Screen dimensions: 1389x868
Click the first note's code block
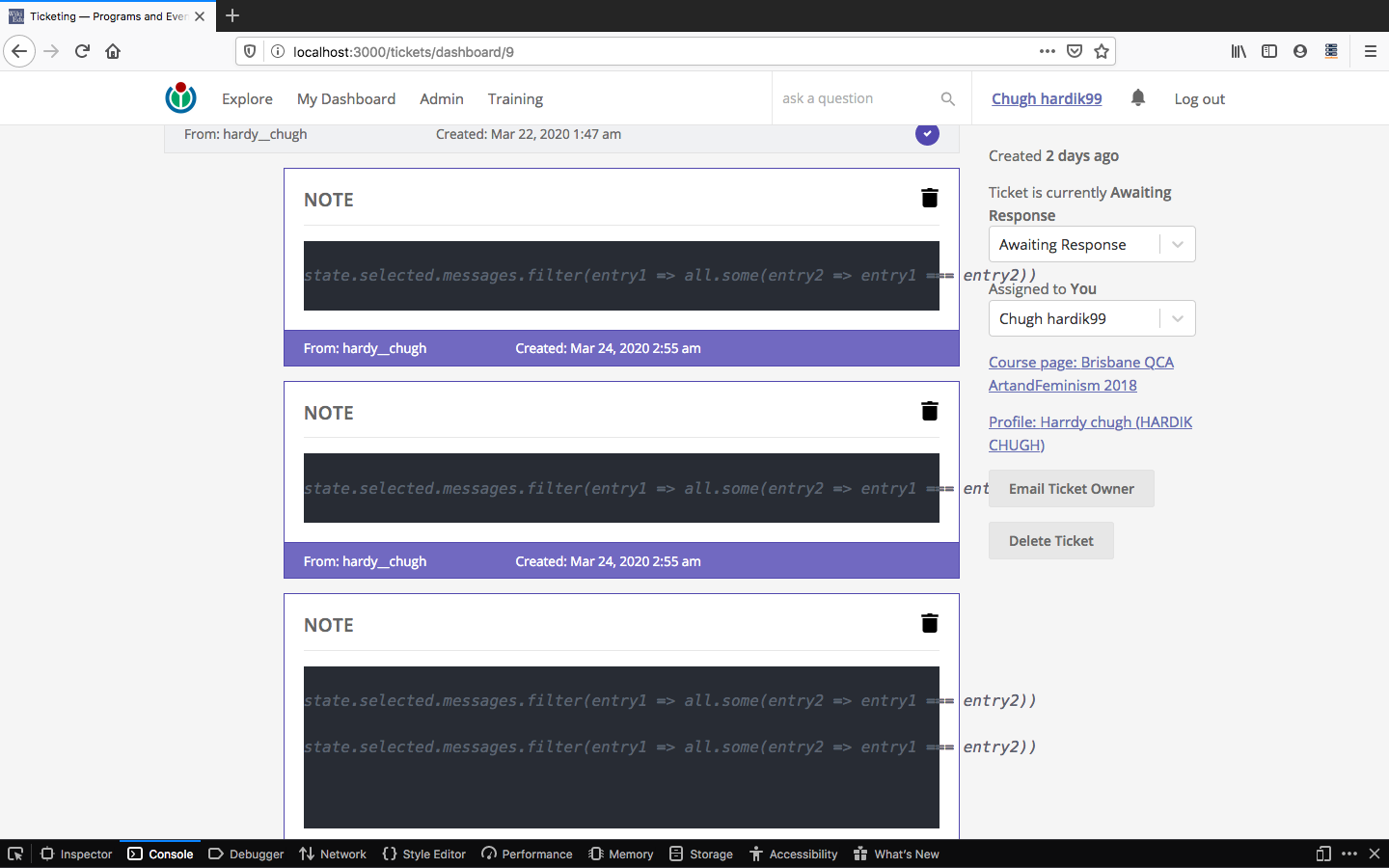(x=621, y=276)
